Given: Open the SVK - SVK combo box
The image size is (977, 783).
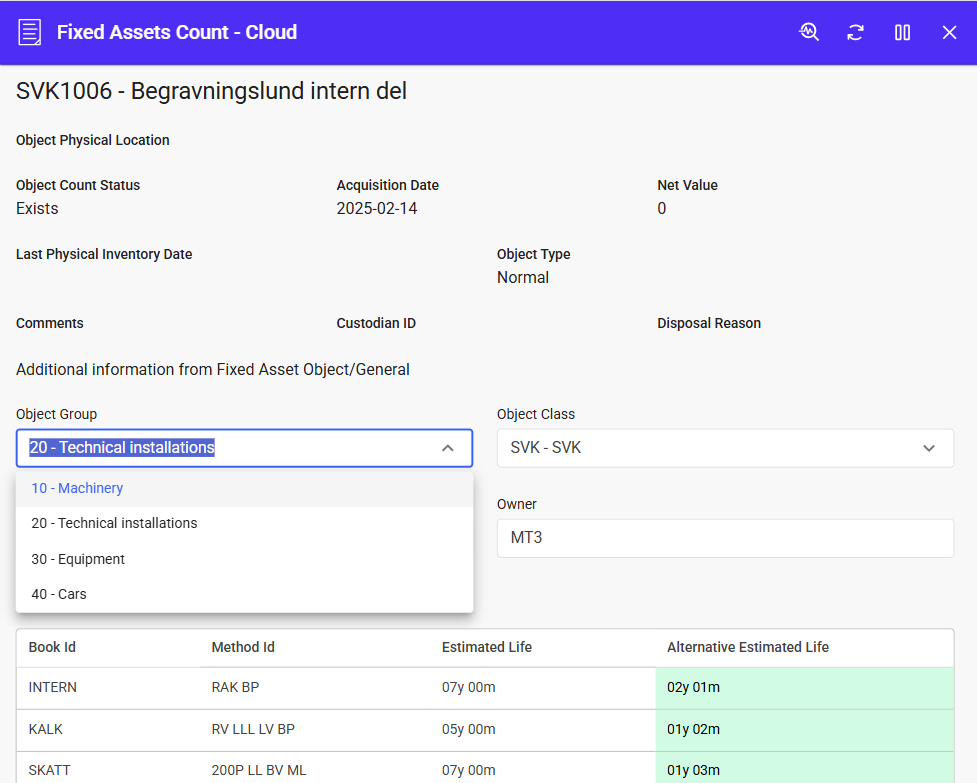Looking at the screenshot, I should coord(710,448).
